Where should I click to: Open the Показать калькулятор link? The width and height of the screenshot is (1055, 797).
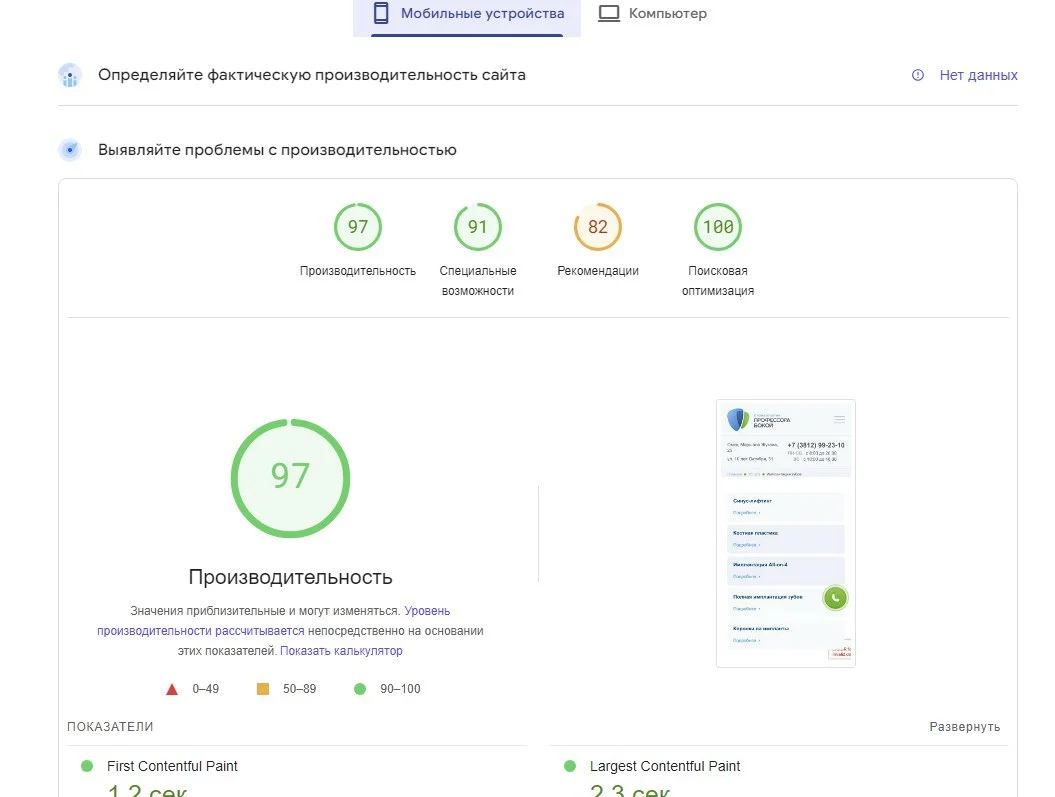341,651
